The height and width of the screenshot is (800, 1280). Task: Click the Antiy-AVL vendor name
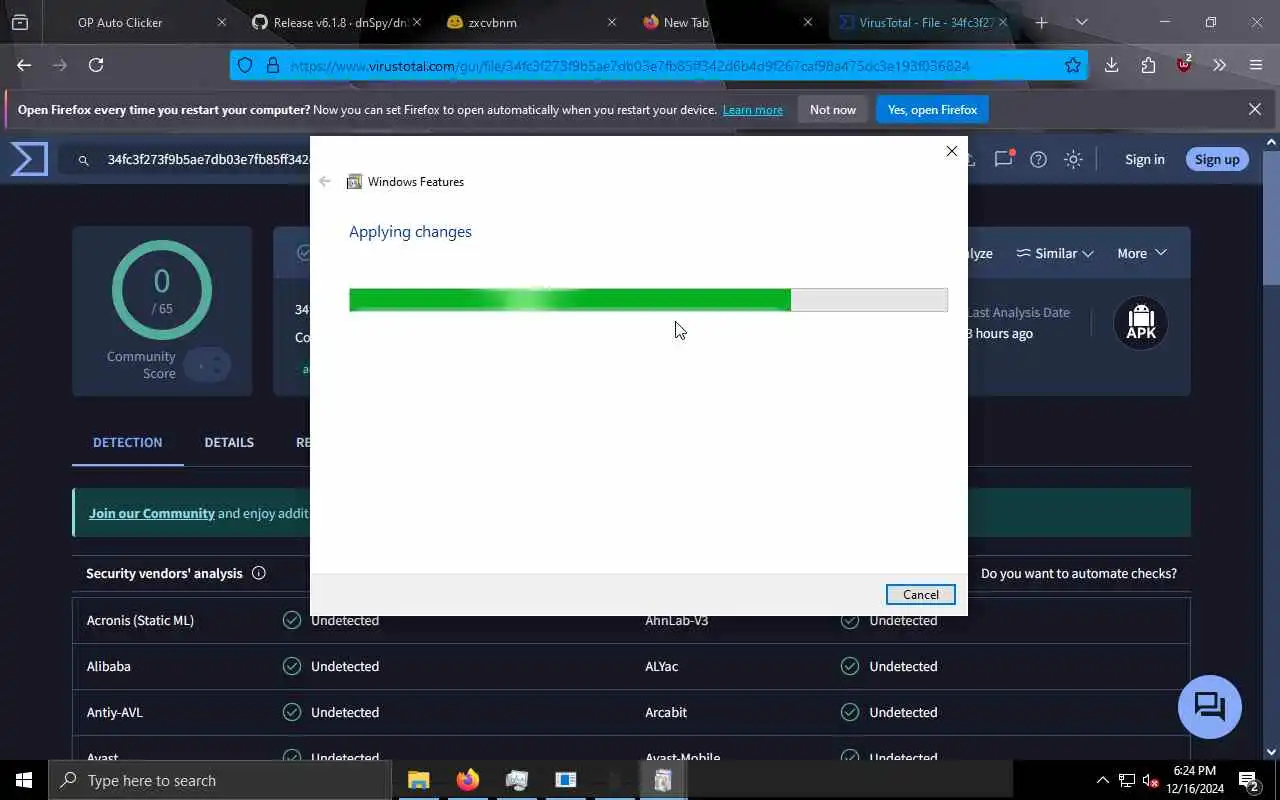(114, 712)
